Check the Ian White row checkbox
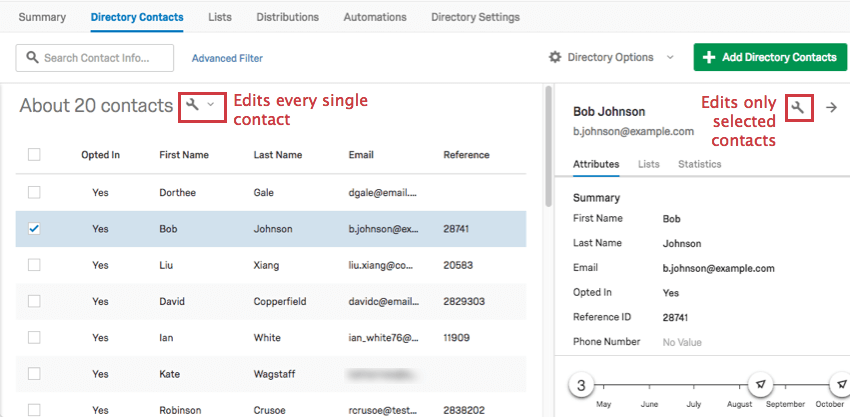 pyautogui.click(x=34, y=337)
